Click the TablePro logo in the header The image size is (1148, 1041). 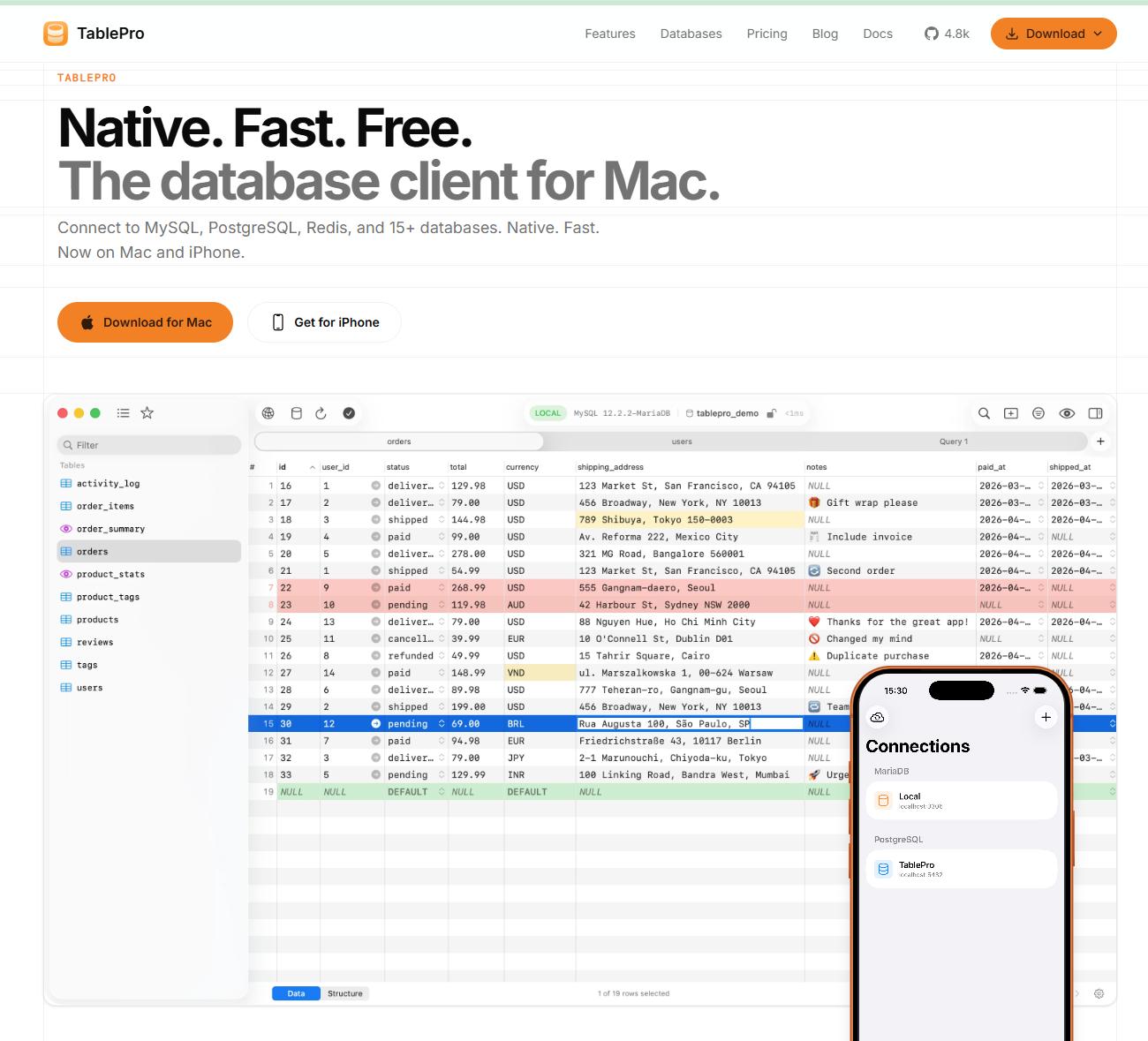click(x=94, y=34)
